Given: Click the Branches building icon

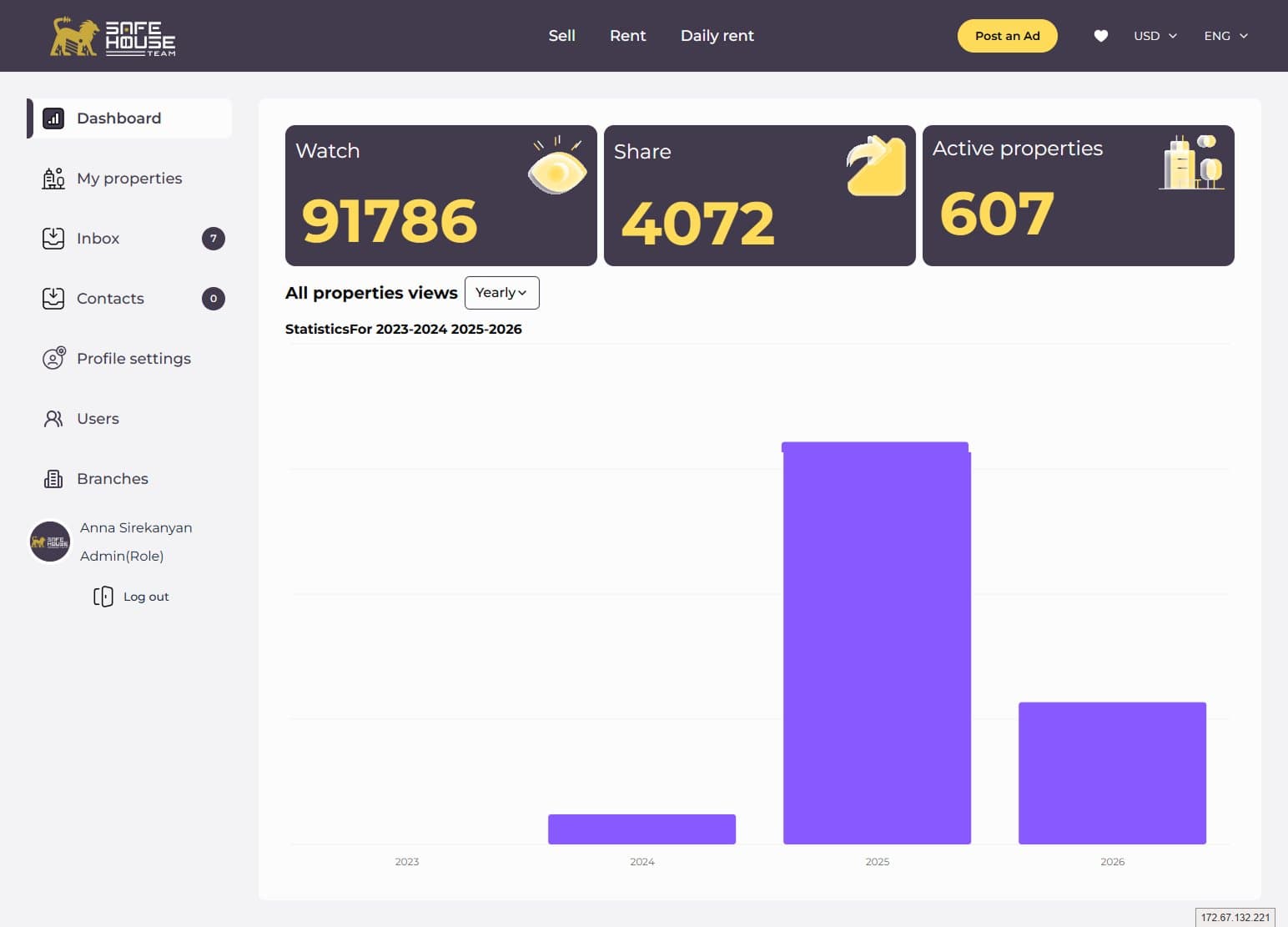Looking at the screenshot, I should coord(53,479).
